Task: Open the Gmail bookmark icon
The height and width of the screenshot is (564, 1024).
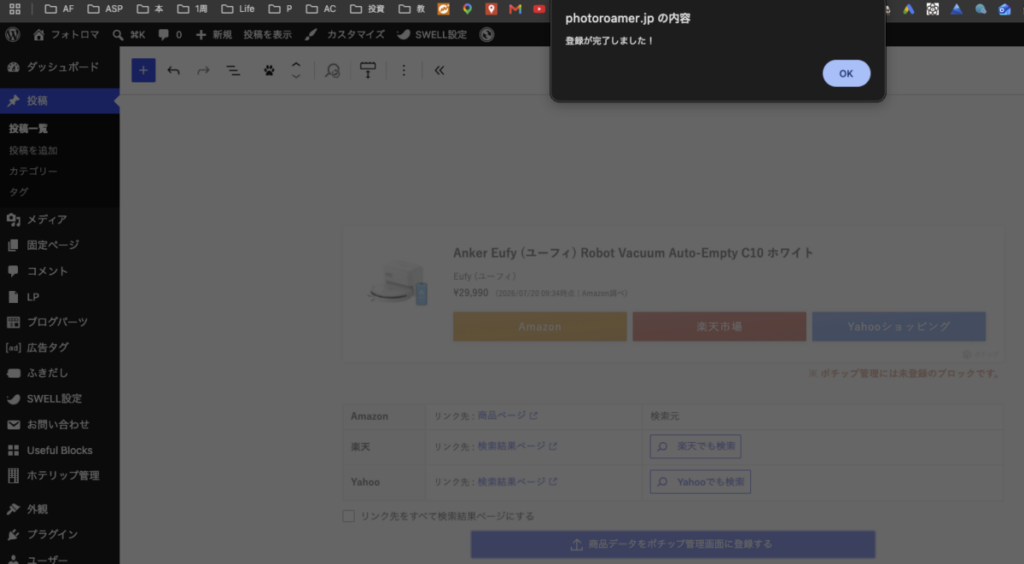Action: pos(515,9)
